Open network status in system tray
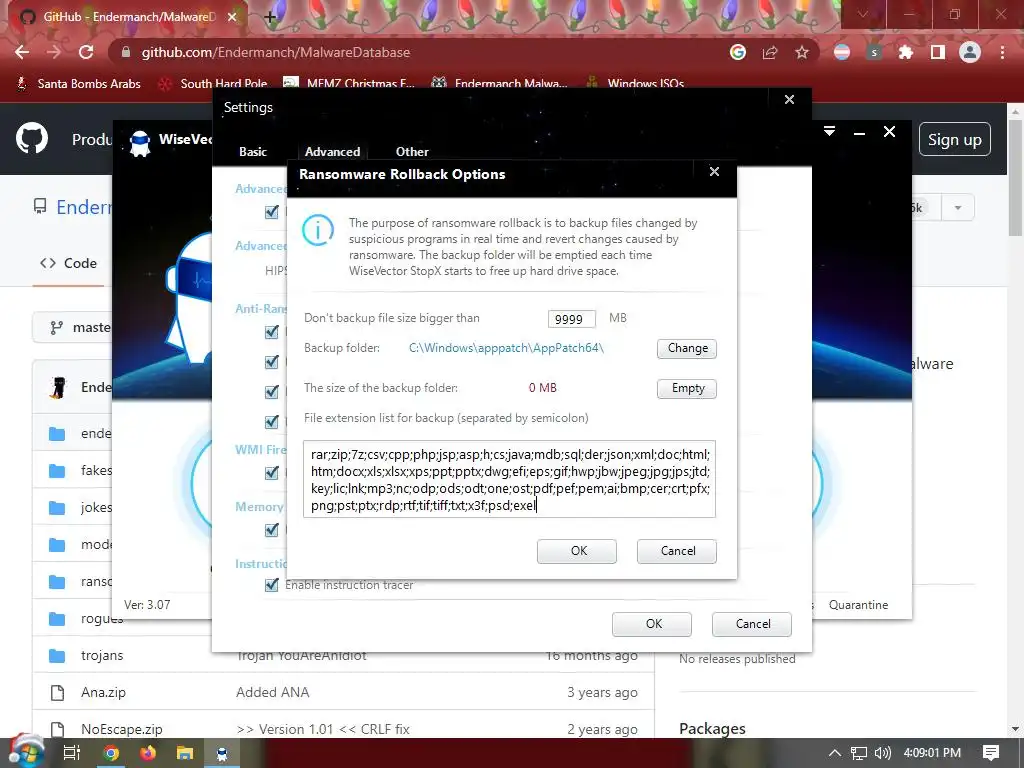Screen dimensions: 1024x768 (859, 753)
